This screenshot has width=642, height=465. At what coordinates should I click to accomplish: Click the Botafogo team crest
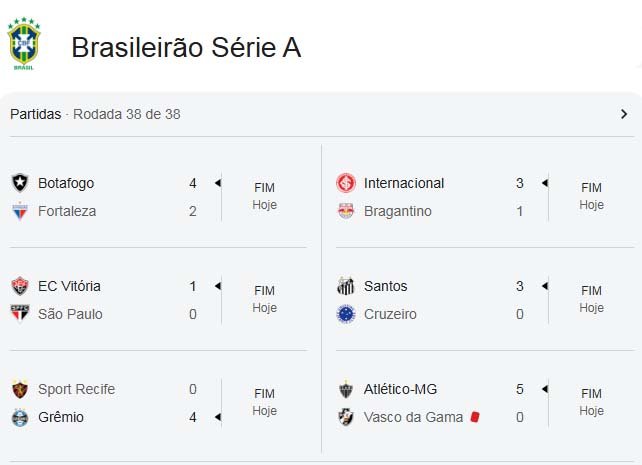[x=20, y=183]
